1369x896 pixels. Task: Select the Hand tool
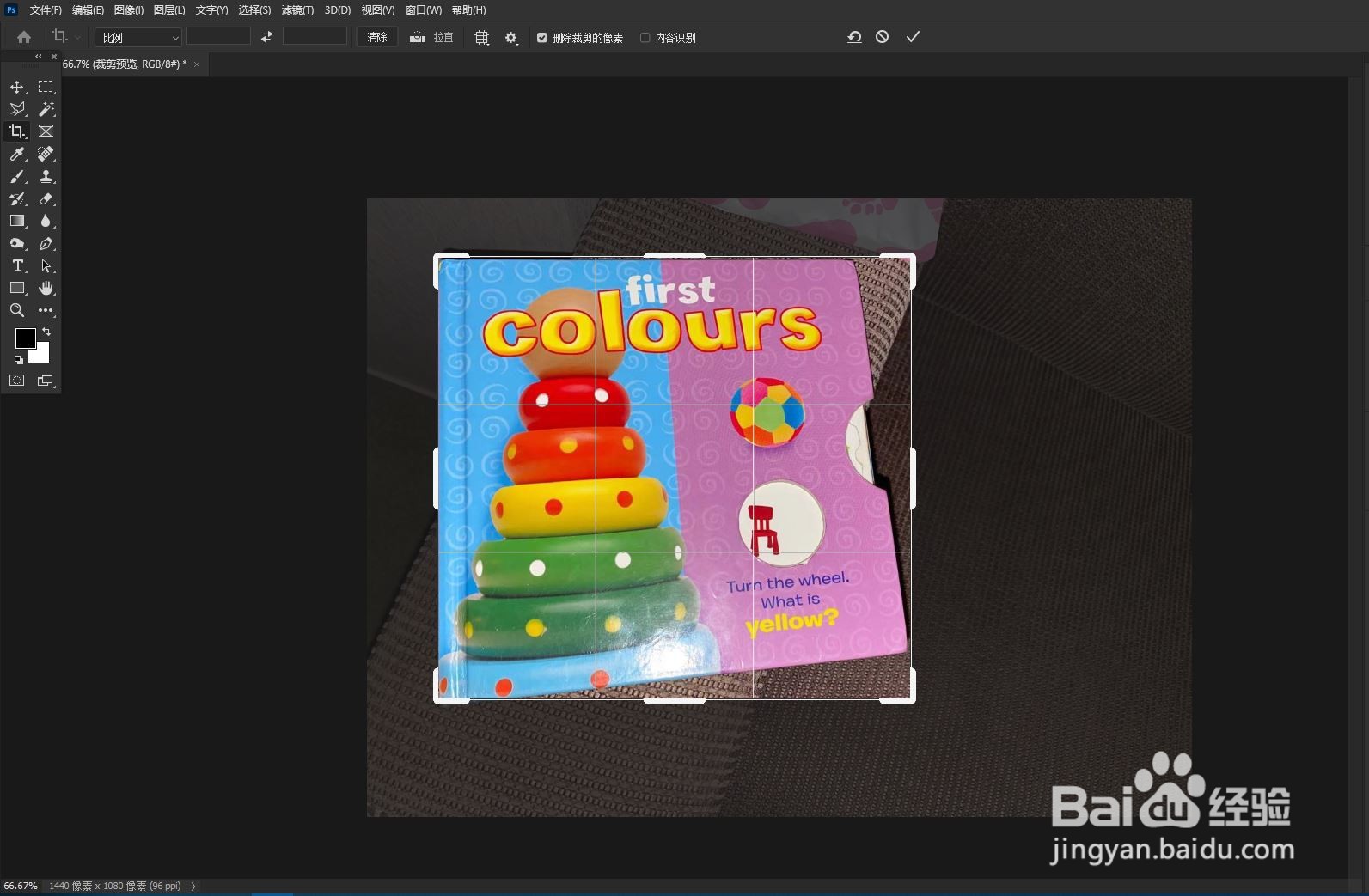46,288
